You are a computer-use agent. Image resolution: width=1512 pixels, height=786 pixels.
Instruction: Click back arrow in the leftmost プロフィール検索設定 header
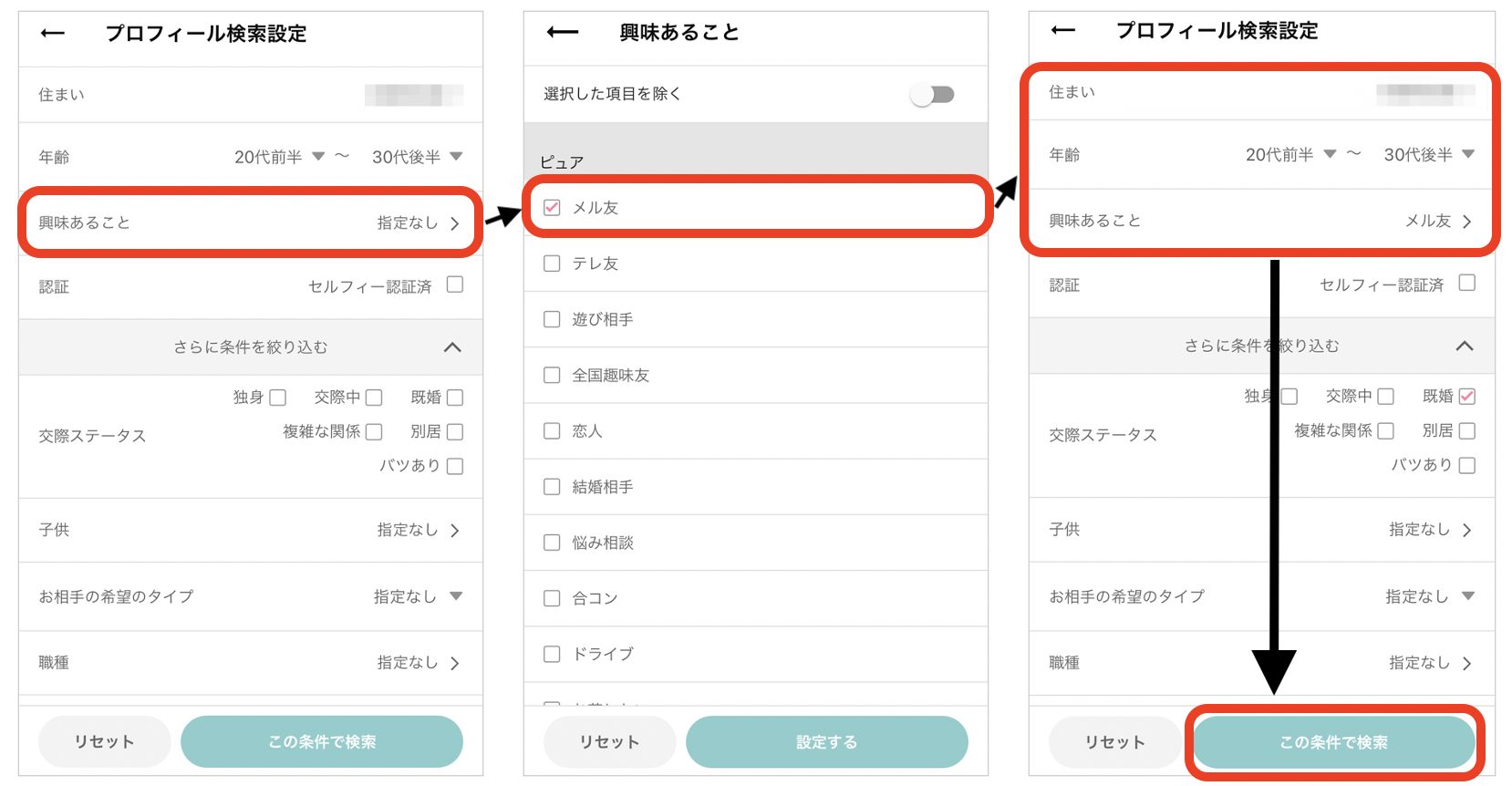point(53,34)
